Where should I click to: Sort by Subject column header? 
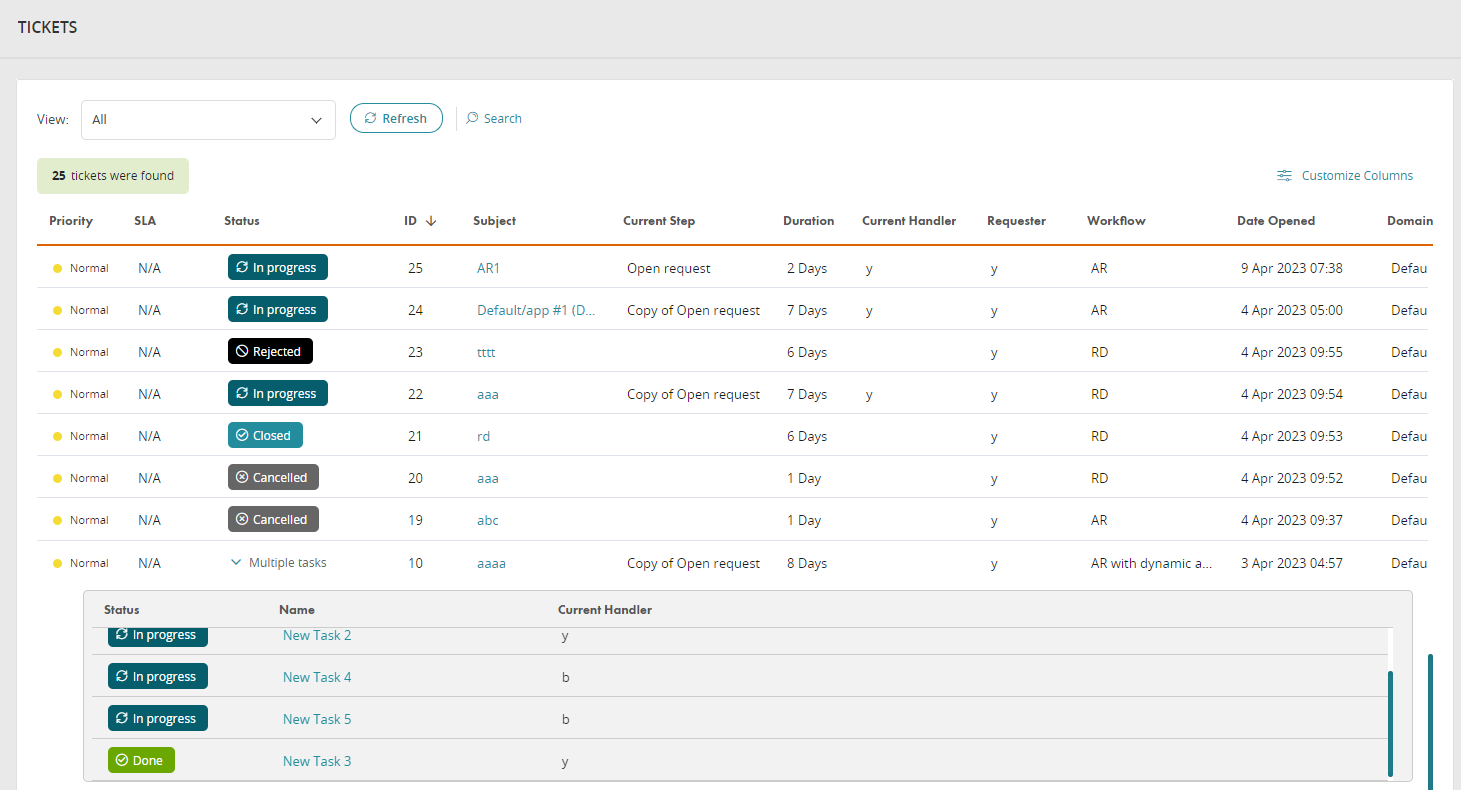(495, 221)
